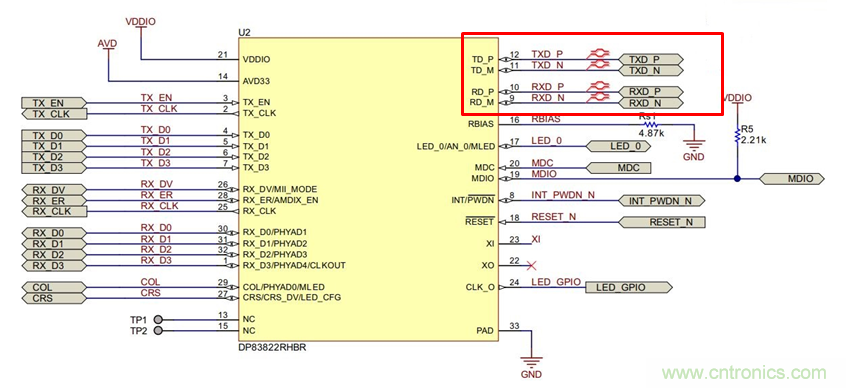Click the RX_D0/PHYAD1 pin name
This screenshot has height=388, width=846.
click(x=275, y=233)
